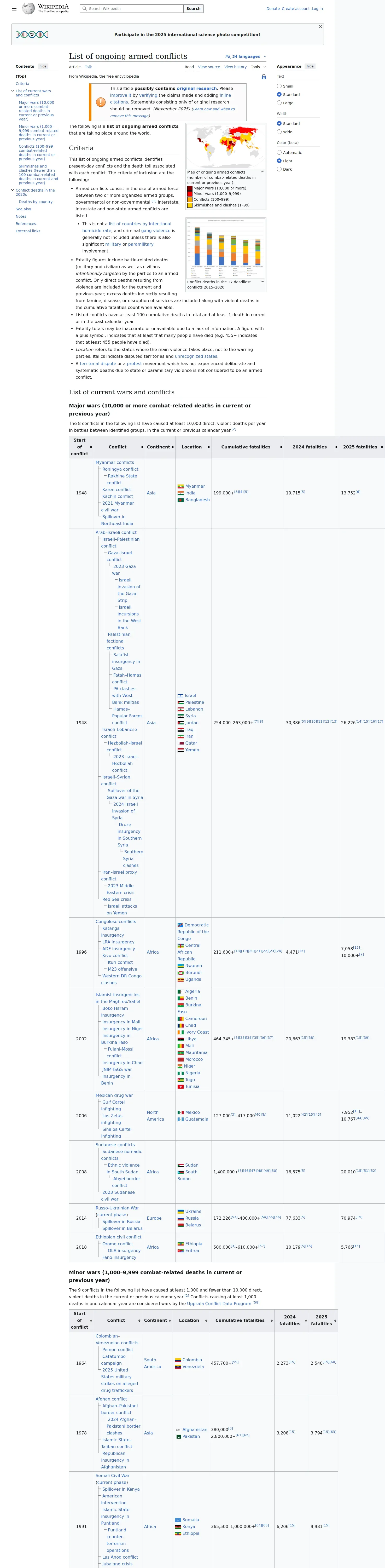Select Standard text size
Image resolution: width=385 pixels, height=1568 pixels.
(x=279, y=94)
